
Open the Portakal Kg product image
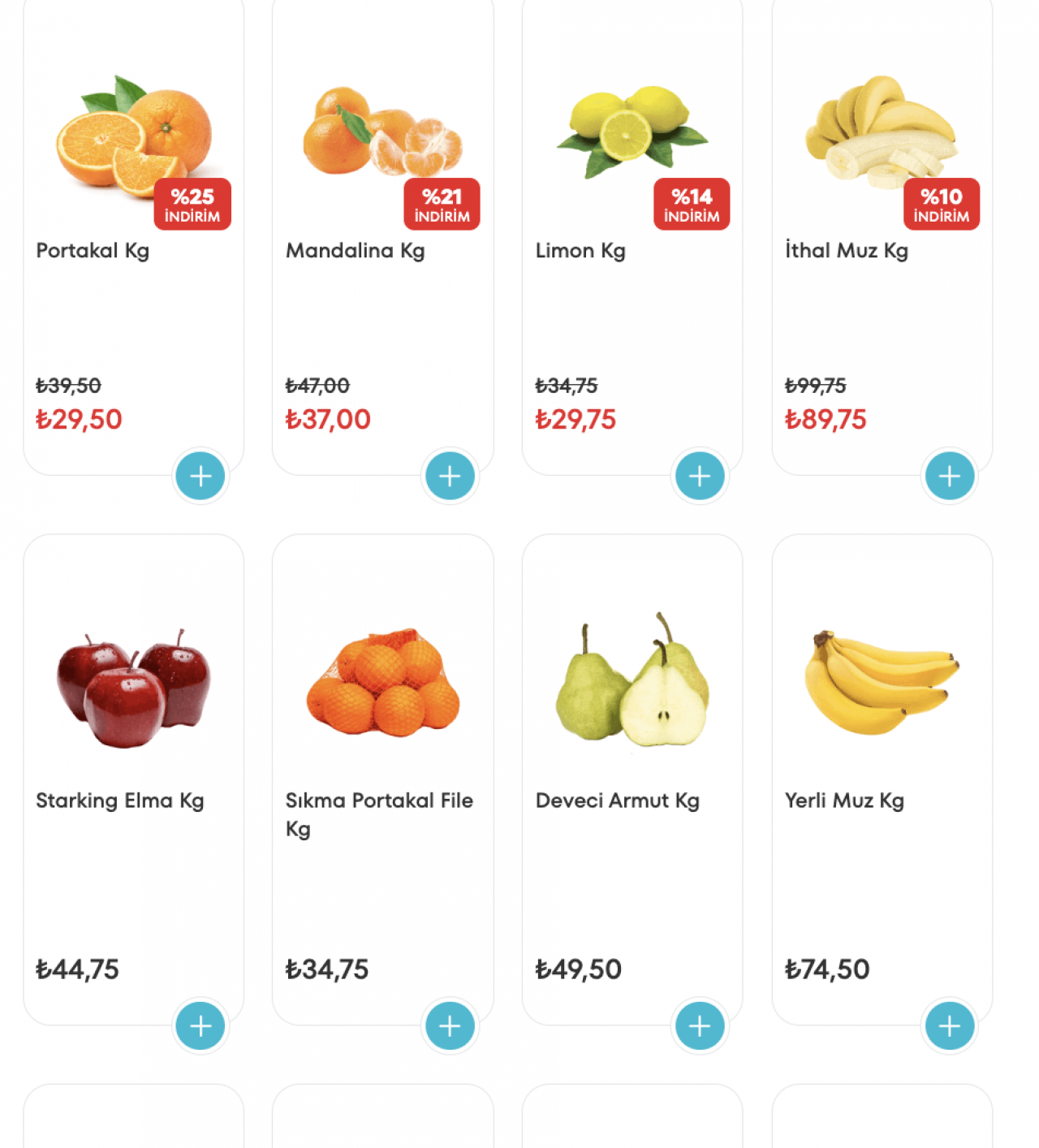(130, 134)
